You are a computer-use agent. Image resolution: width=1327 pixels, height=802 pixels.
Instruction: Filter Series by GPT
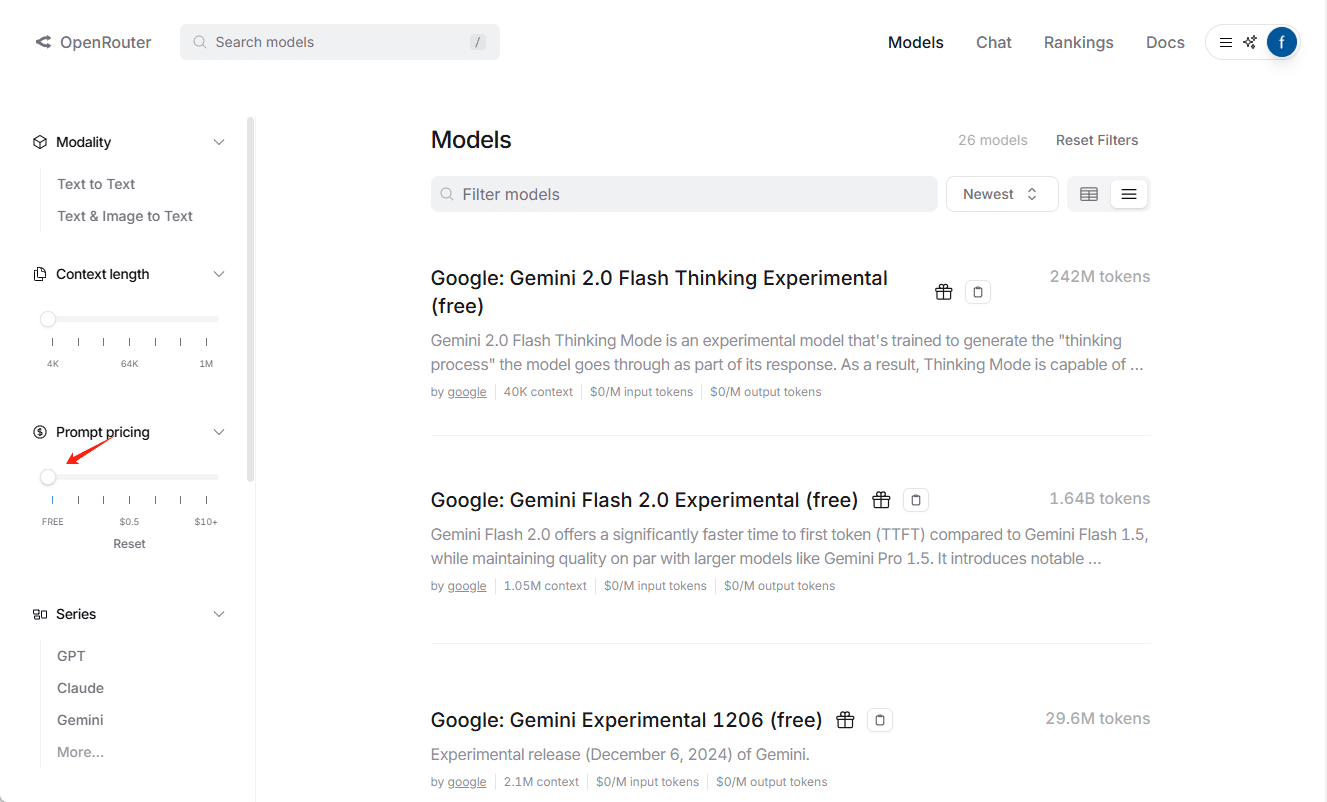tap(71, 656)
